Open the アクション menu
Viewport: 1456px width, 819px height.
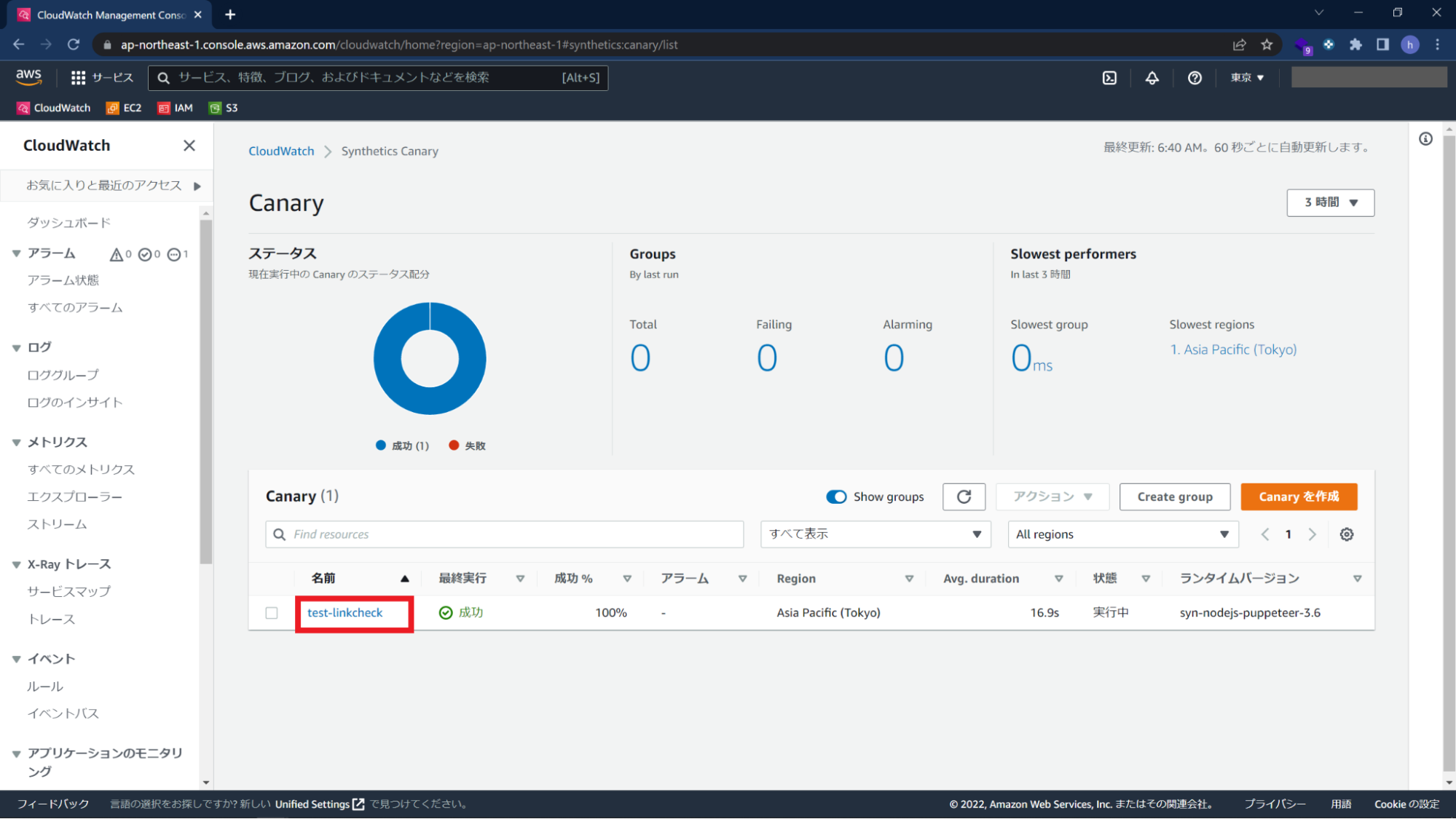pyautogui.click(x=1051, y=496)
